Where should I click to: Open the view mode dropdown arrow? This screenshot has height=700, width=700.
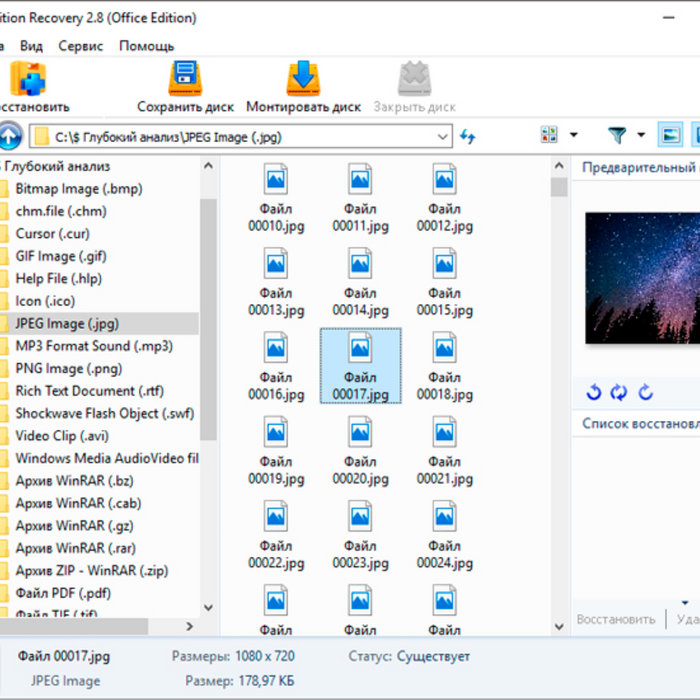tap(573, 135)
